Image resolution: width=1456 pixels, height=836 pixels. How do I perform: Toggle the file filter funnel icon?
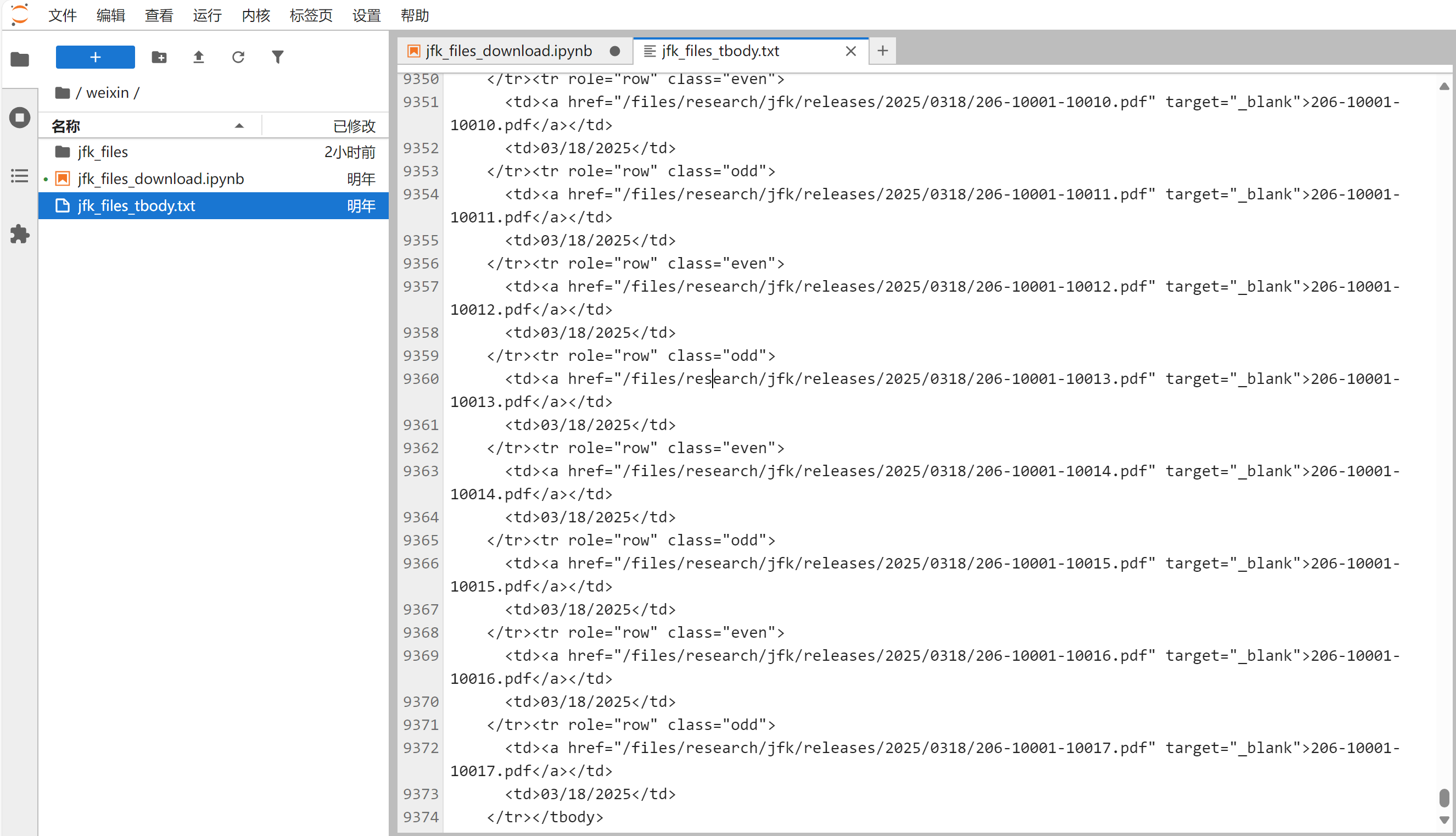278,57
